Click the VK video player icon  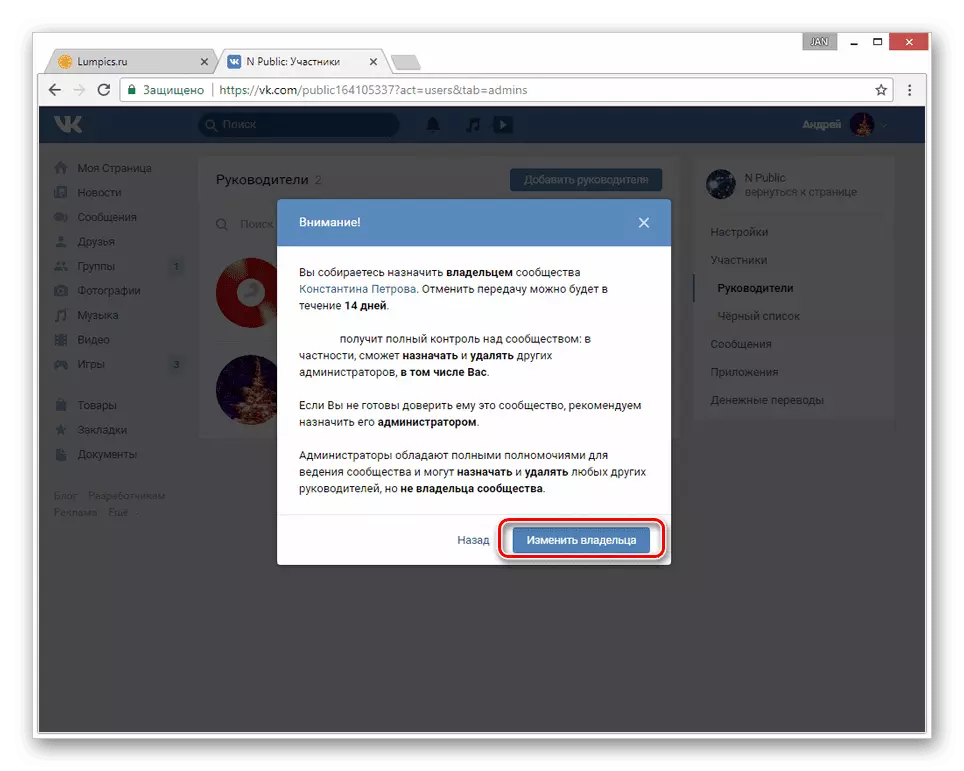pyautogui.click(x=503, y=125)
